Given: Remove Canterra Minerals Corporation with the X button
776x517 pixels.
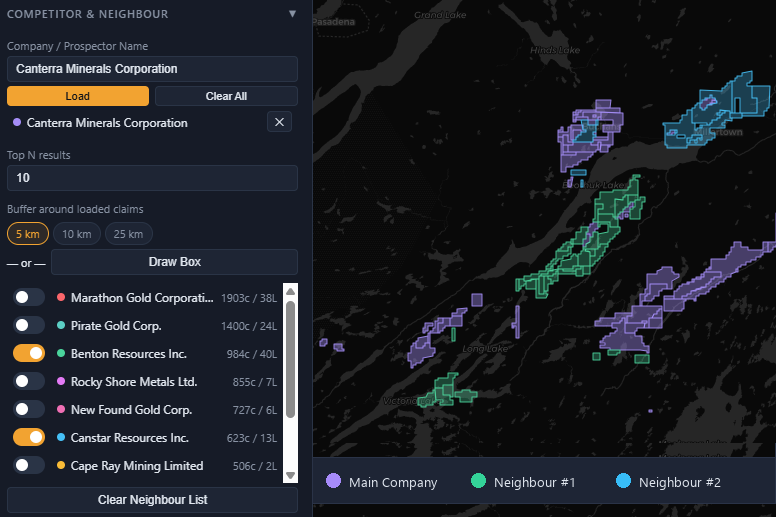Looking at the screenshot, I should tap(279, 122).
